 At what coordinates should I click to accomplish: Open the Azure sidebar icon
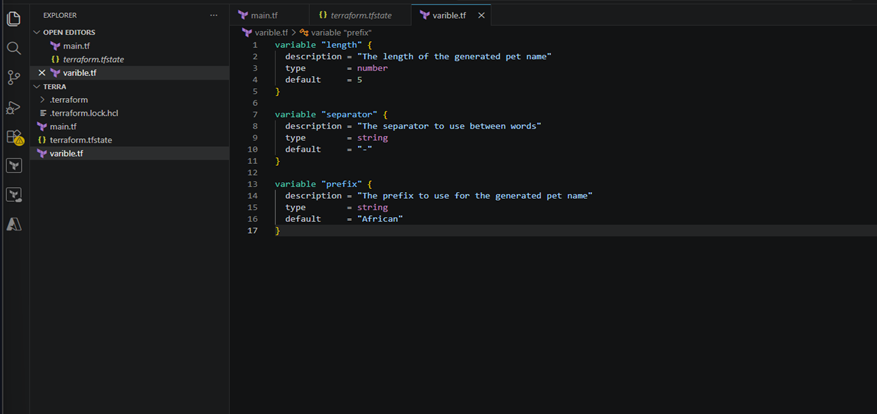[14, 224]
